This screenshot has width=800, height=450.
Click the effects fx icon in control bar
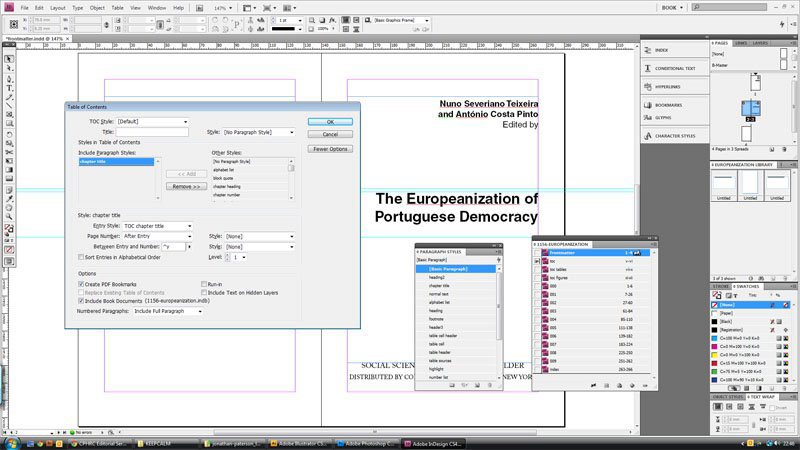point(333,20)
